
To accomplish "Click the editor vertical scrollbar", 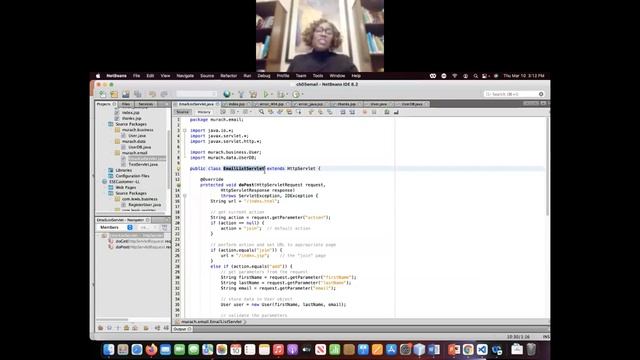I will pos(547,167).
